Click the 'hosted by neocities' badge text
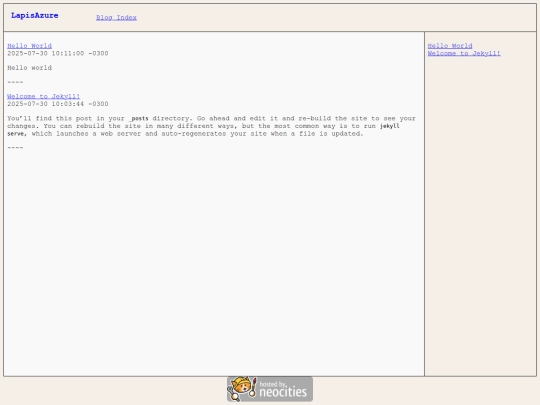Screen dimensions: 540x405 click(x=283, y=389)
